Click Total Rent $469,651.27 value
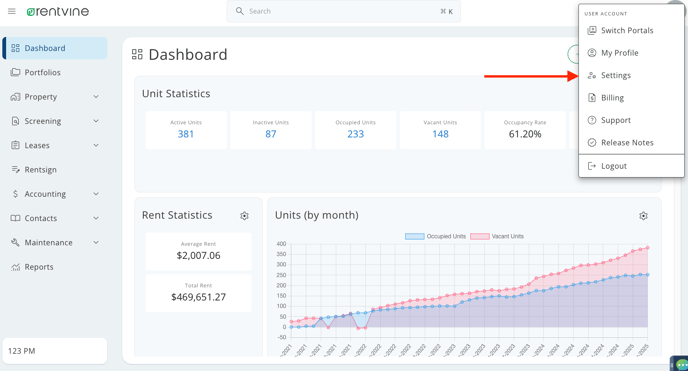 pyautogui.click(x=198, y=297)
